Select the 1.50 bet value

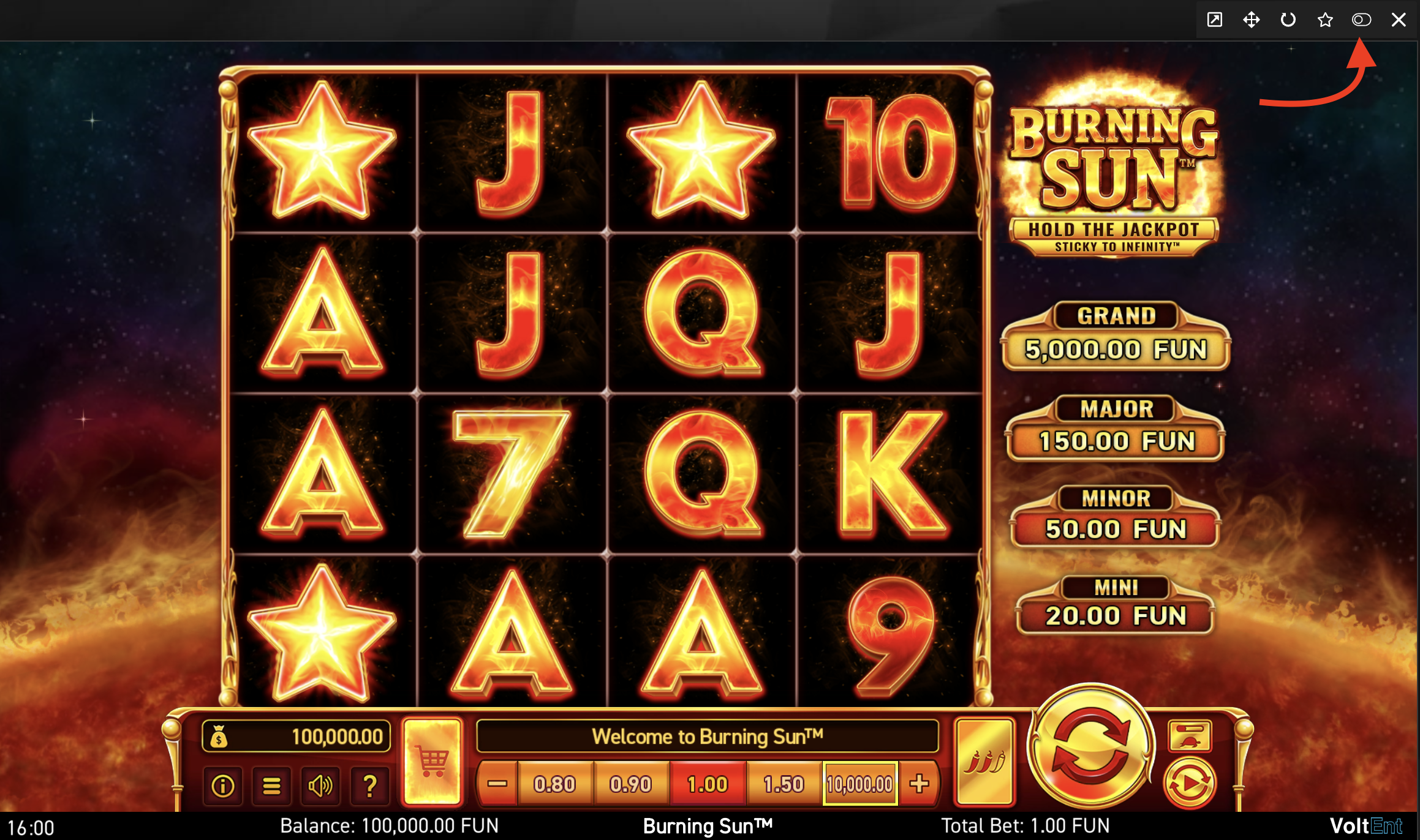[784, 784]
